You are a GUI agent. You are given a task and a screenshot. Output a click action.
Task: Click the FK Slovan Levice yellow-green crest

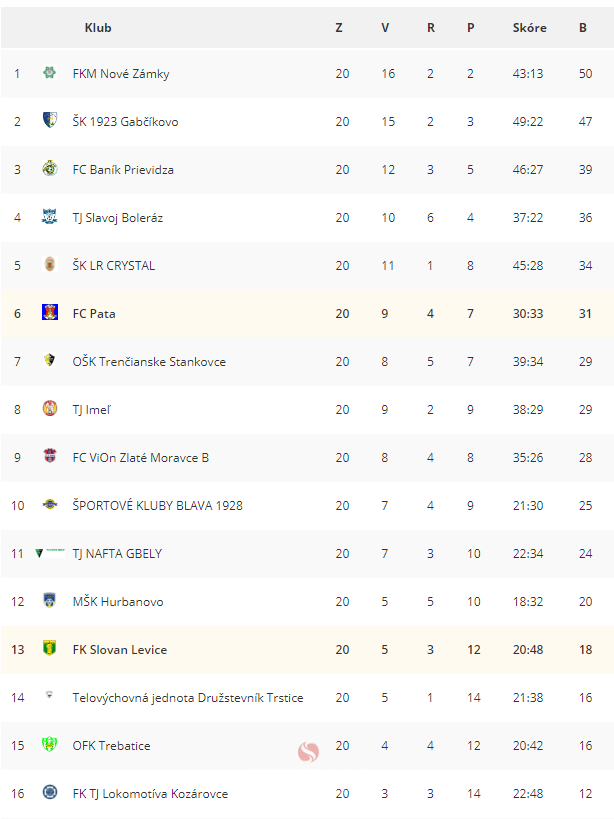50,649
